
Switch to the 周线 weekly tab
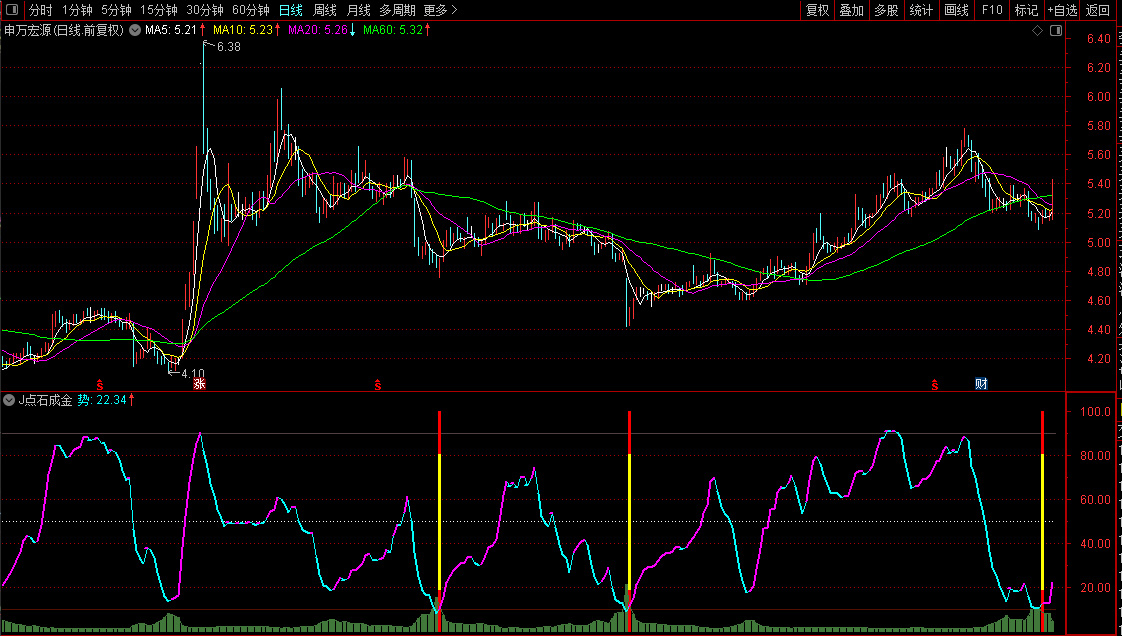(x=325, y=10)
